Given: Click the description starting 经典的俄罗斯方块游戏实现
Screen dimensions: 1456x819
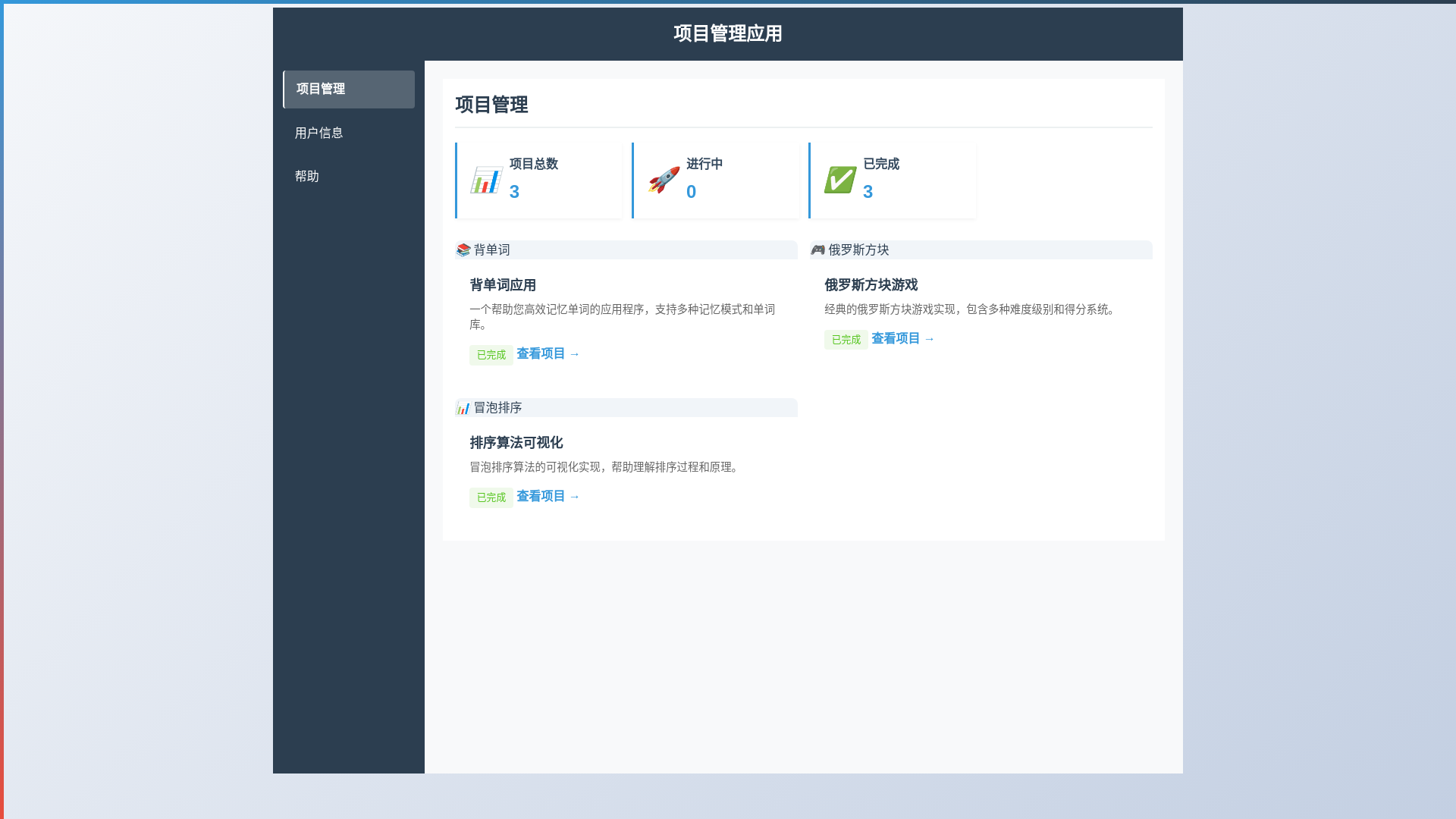Looking at the screenshot, I should click(972, 309).
